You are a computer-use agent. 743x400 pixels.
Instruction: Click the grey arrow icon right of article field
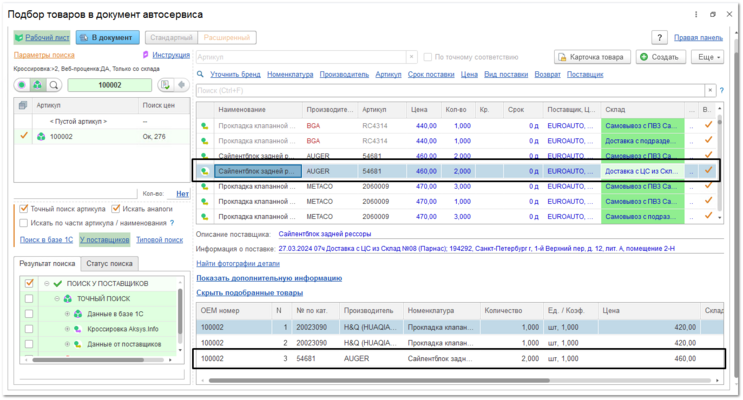181,85
